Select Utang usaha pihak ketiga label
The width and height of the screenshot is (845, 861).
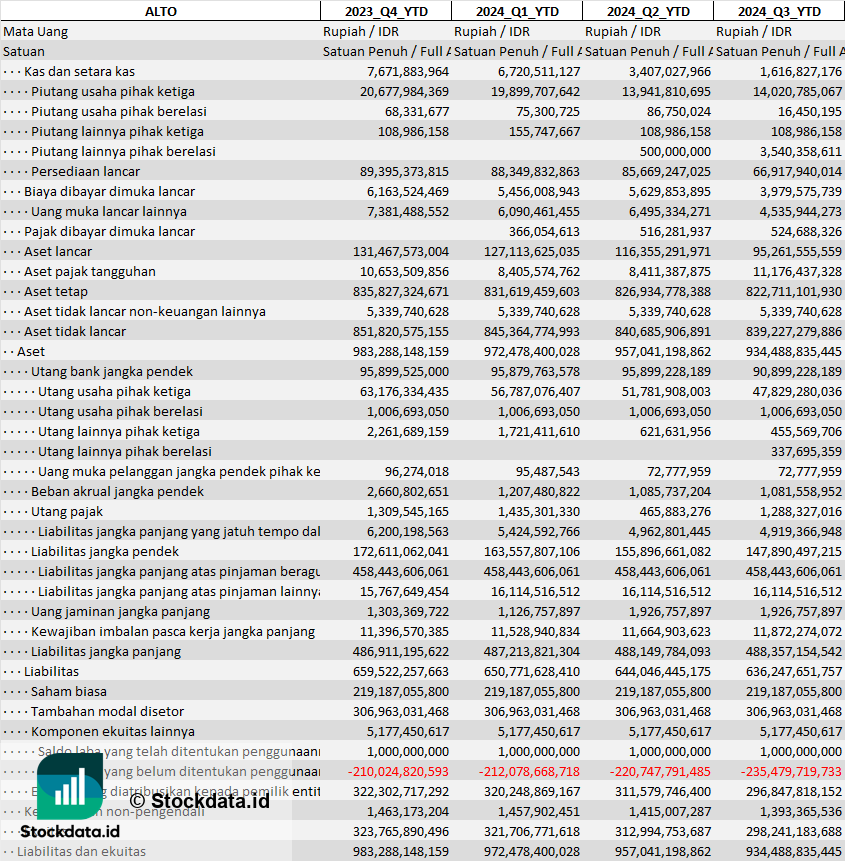point(114,392)
